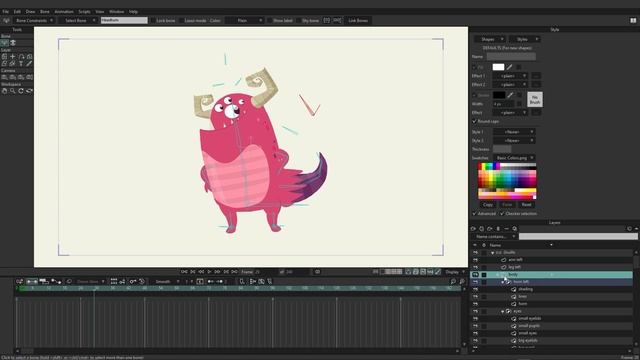Select the Pan Workspace hand tool
The image size is (640, 360).
pos(4,91)
